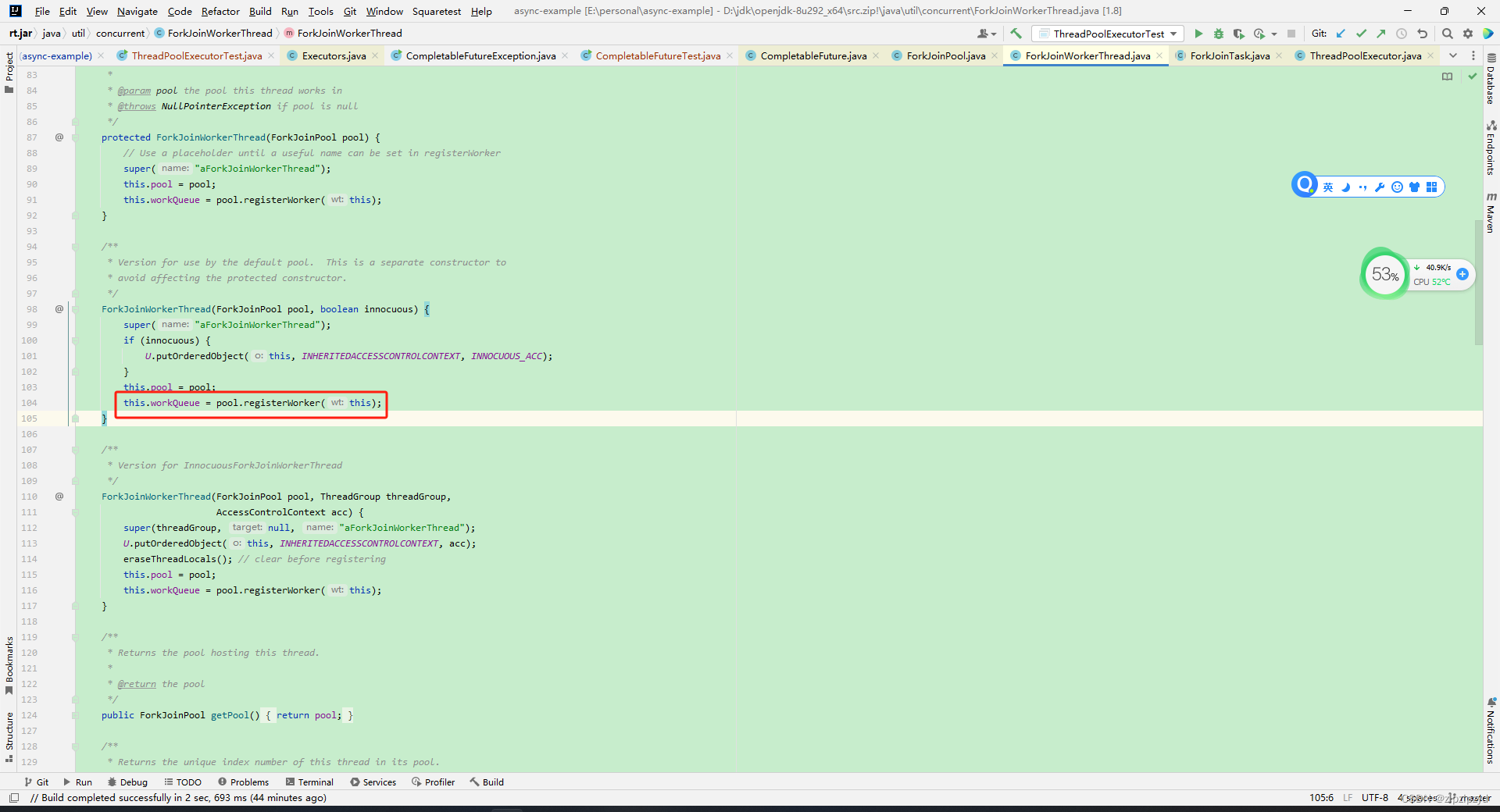Open the Maven tool window
The image size is (1500, 812).
pyautogui.click(x=1491, y=212)
